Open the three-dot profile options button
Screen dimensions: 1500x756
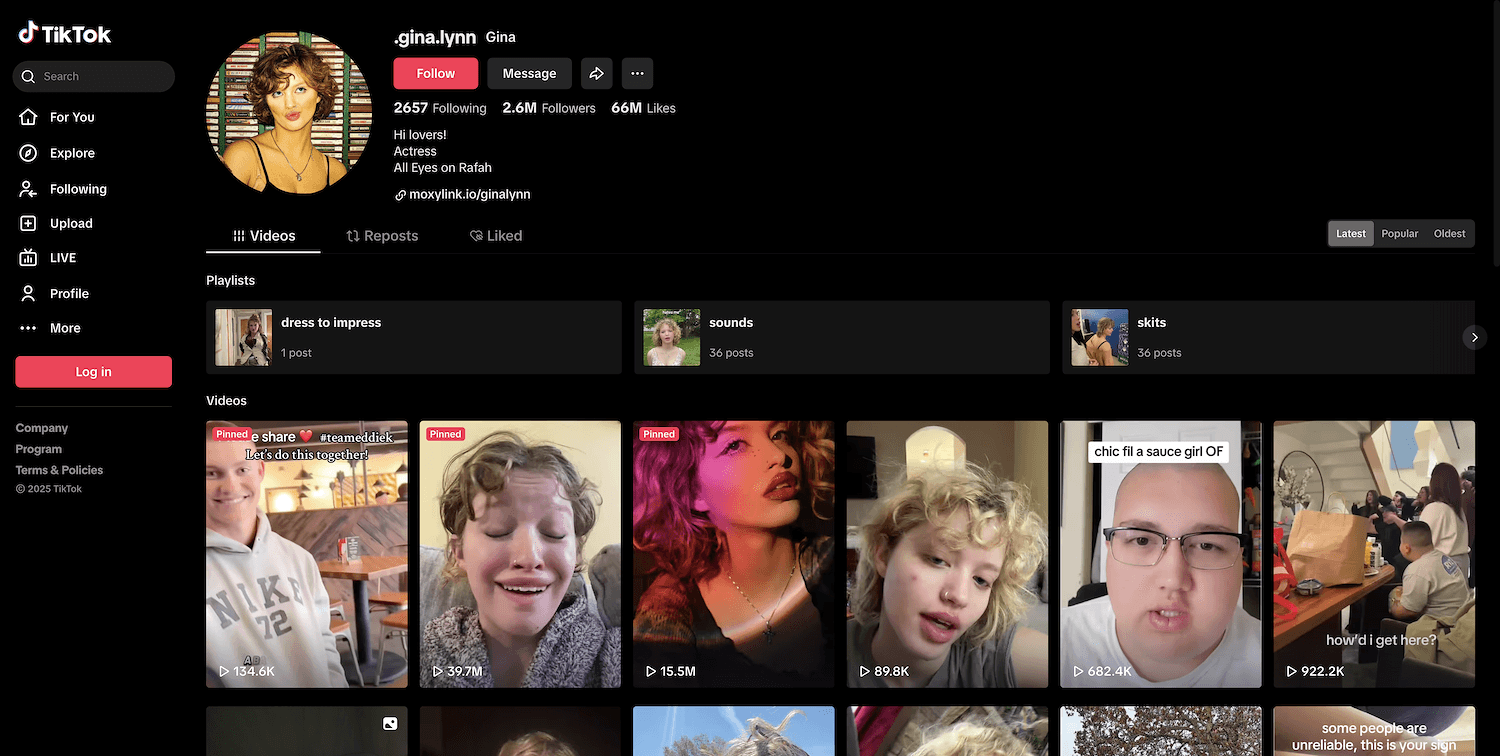(x=637, y=73)
